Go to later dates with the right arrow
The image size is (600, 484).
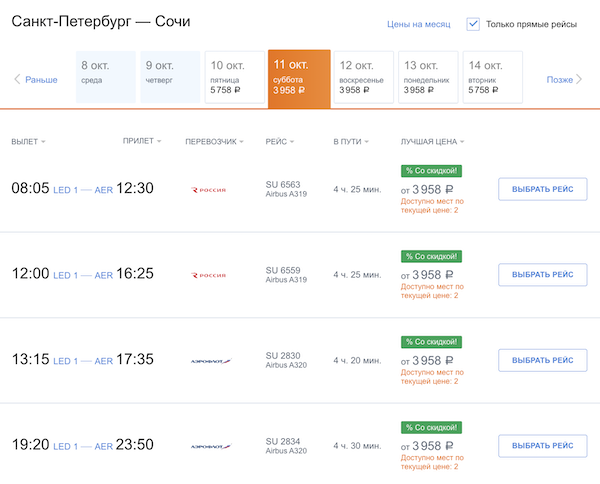579,79
